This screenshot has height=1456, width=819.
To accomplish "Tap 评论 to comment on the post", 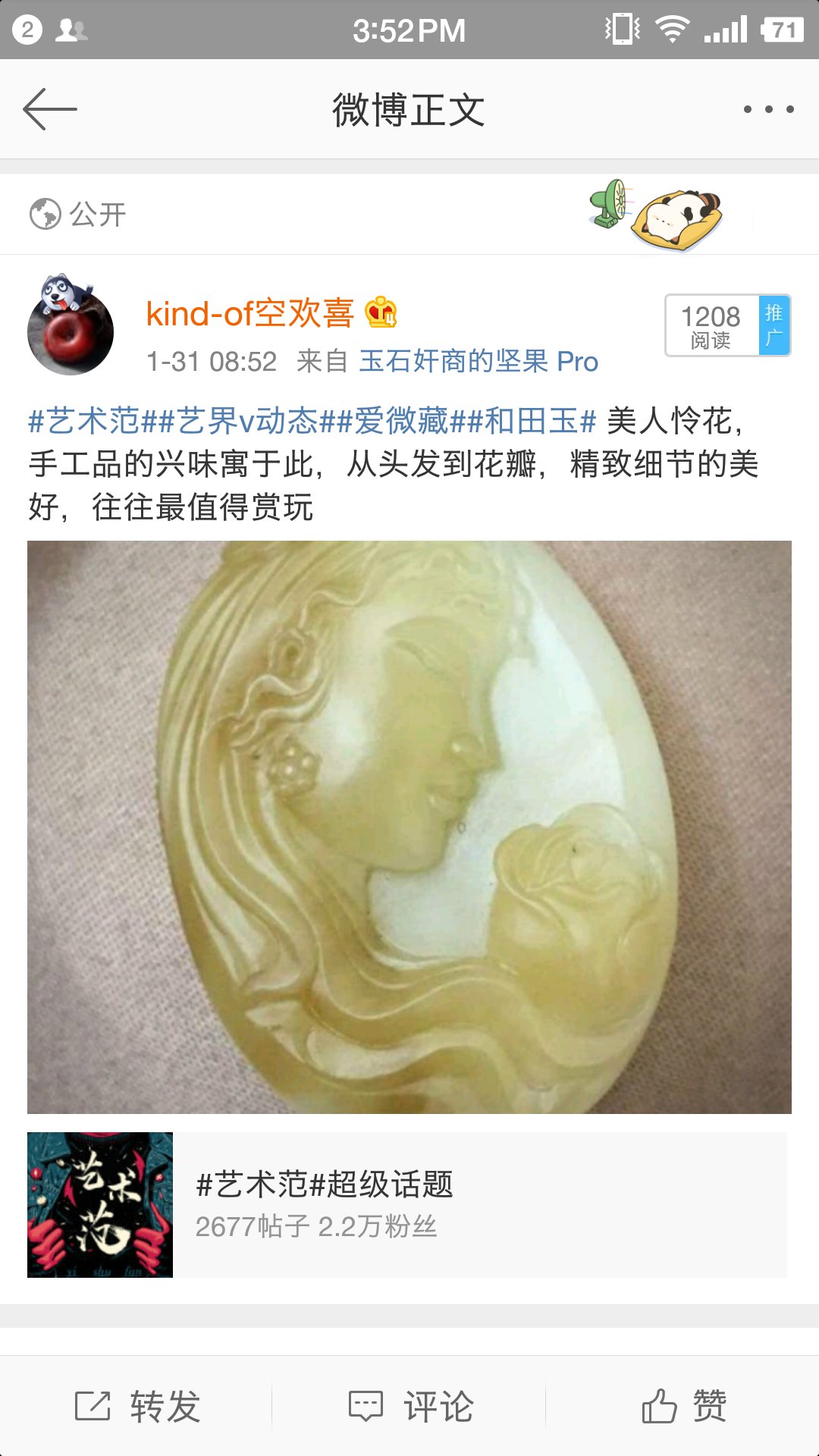I will click(x=410, y=1406).
